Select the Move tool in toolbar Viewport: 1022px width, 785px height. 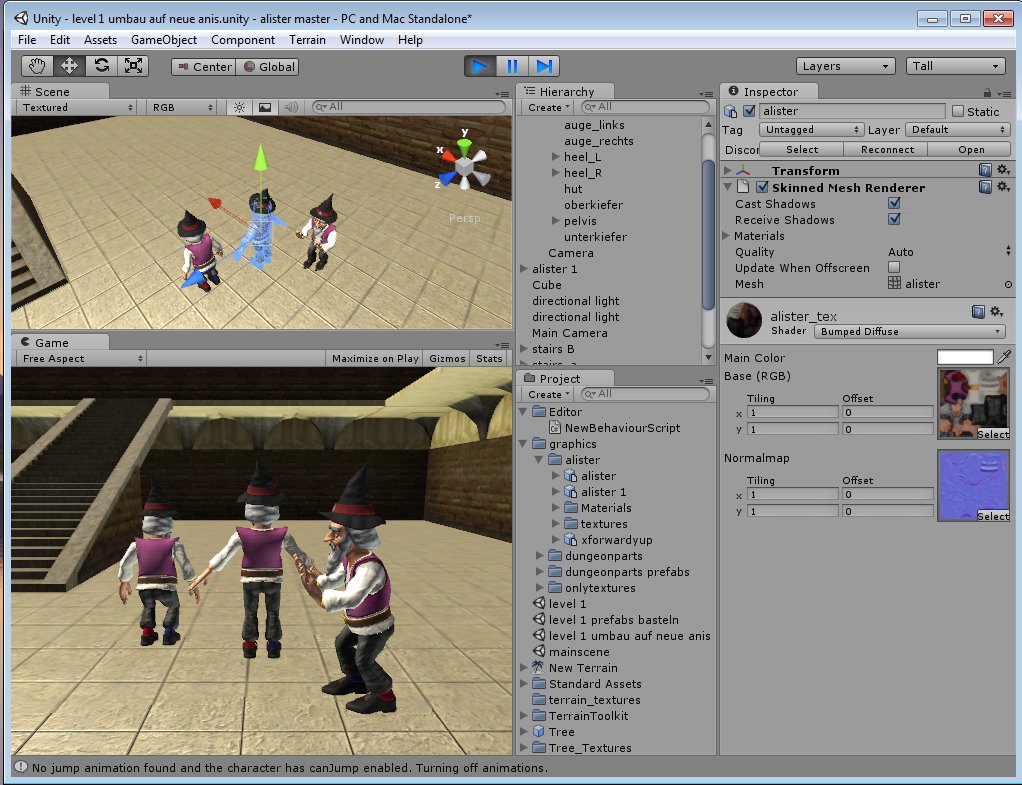(70, 66)
